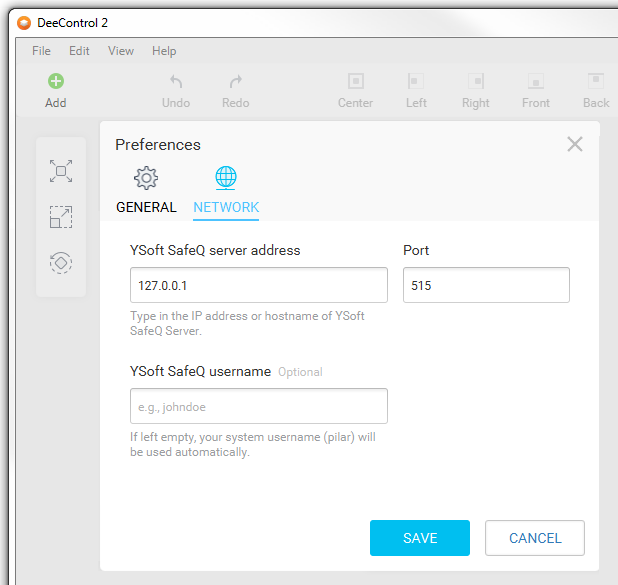Viewport: 618px width, 585px height.
Task: Select the move tool in left sidebar
Action: click(61, 172)
